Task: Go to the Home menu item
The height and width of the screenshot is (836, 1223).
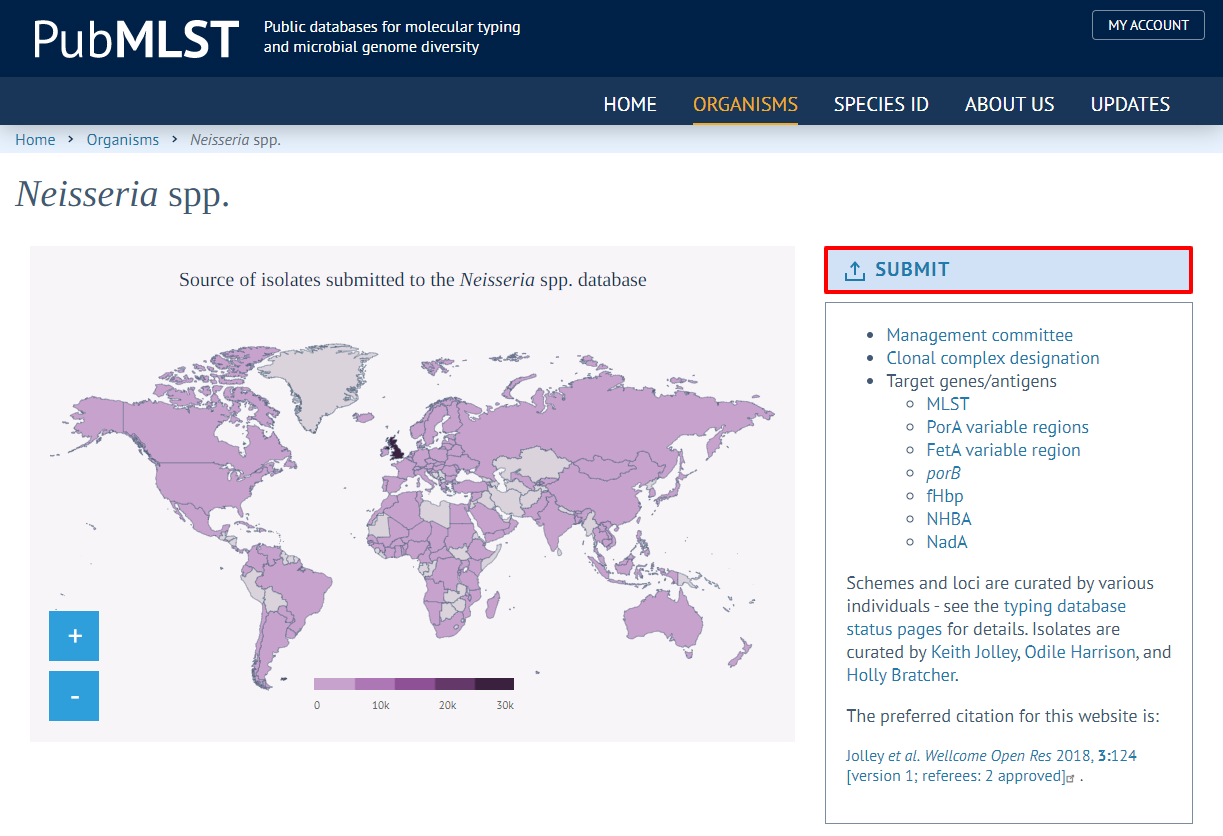Action: tap(630, 104)
